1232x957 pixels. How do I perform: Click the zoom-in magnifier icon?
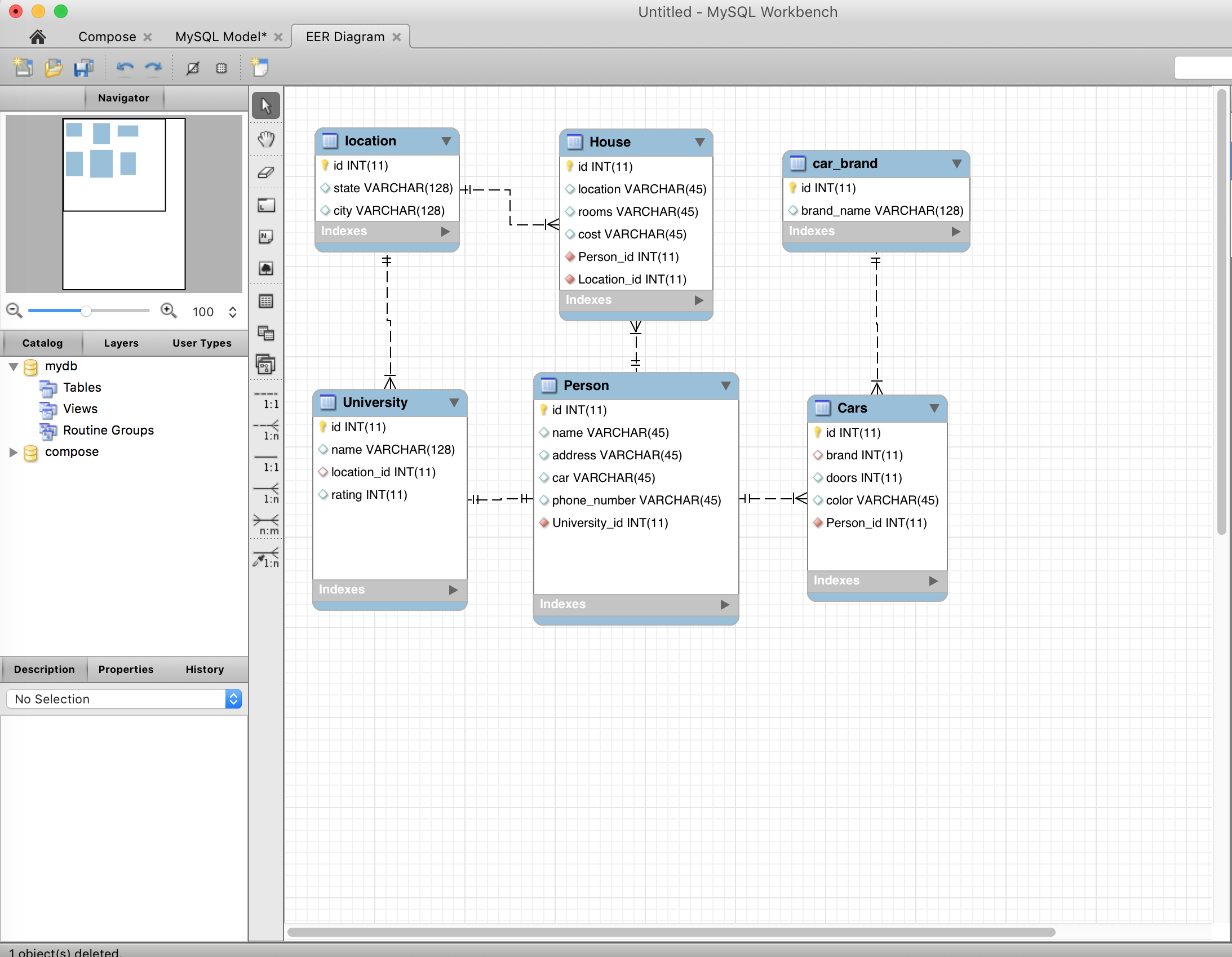tap(170, 310)
